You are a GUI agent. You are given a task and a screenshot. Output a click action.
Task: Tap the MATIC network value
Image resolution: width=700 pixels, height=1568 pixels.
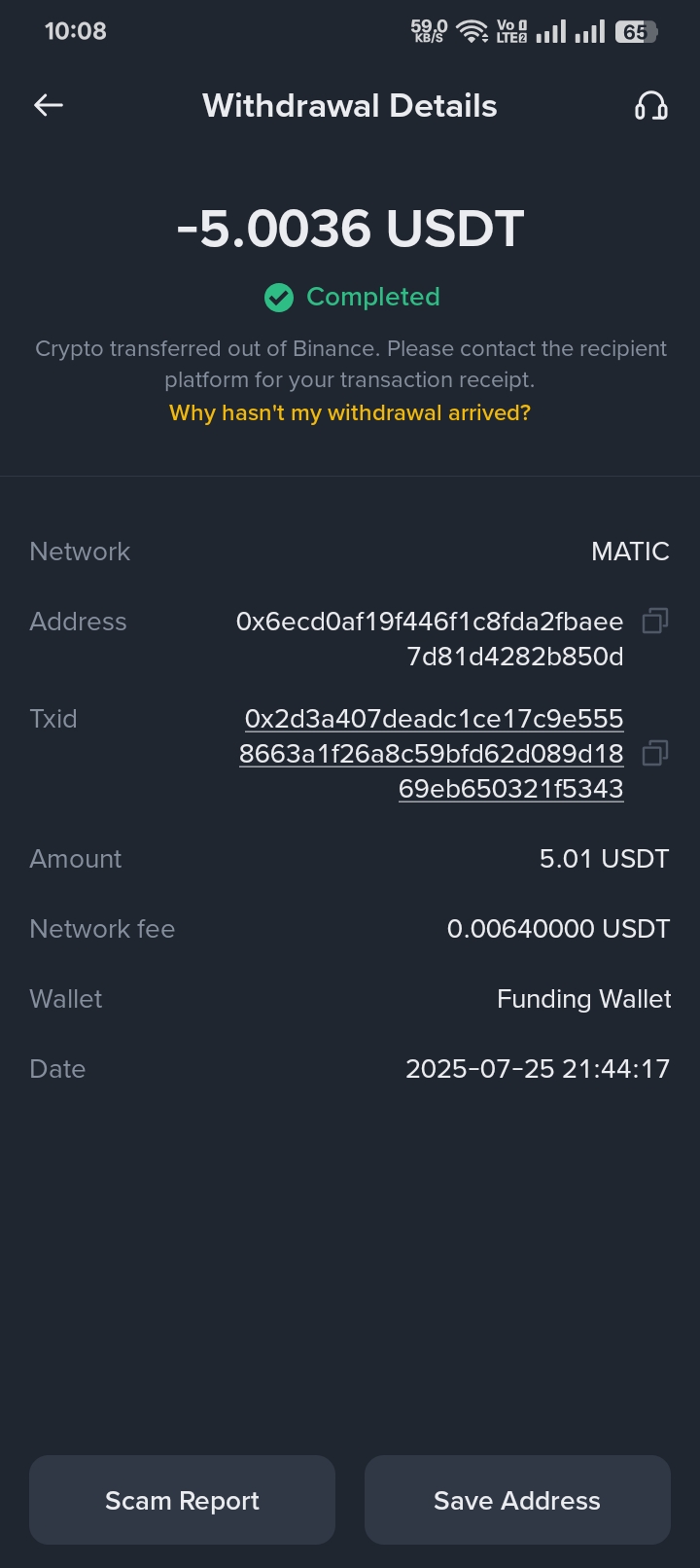pos(630,552)
